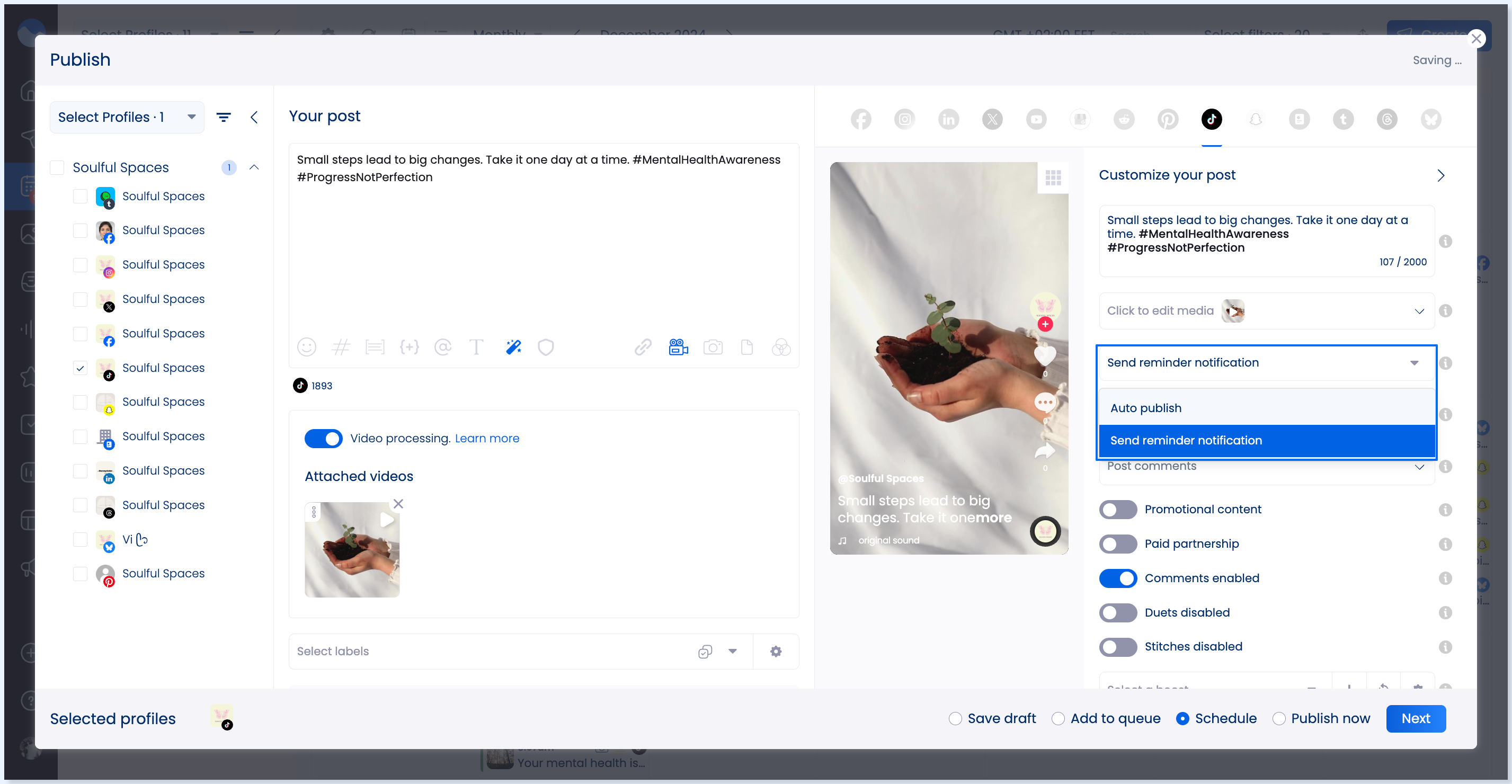
Task: Attach a document file icon
Action: [746, 348]
